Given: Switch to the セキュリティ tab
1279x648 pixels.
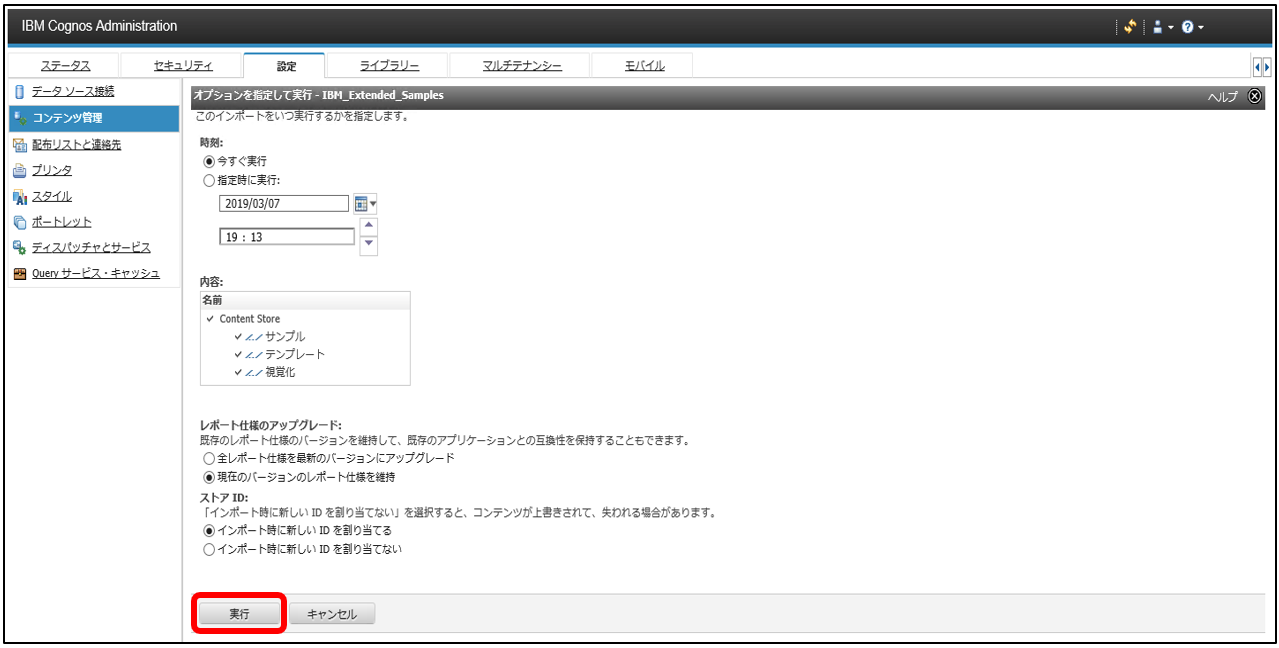Looking at the screenshot, I should (183, 66).
